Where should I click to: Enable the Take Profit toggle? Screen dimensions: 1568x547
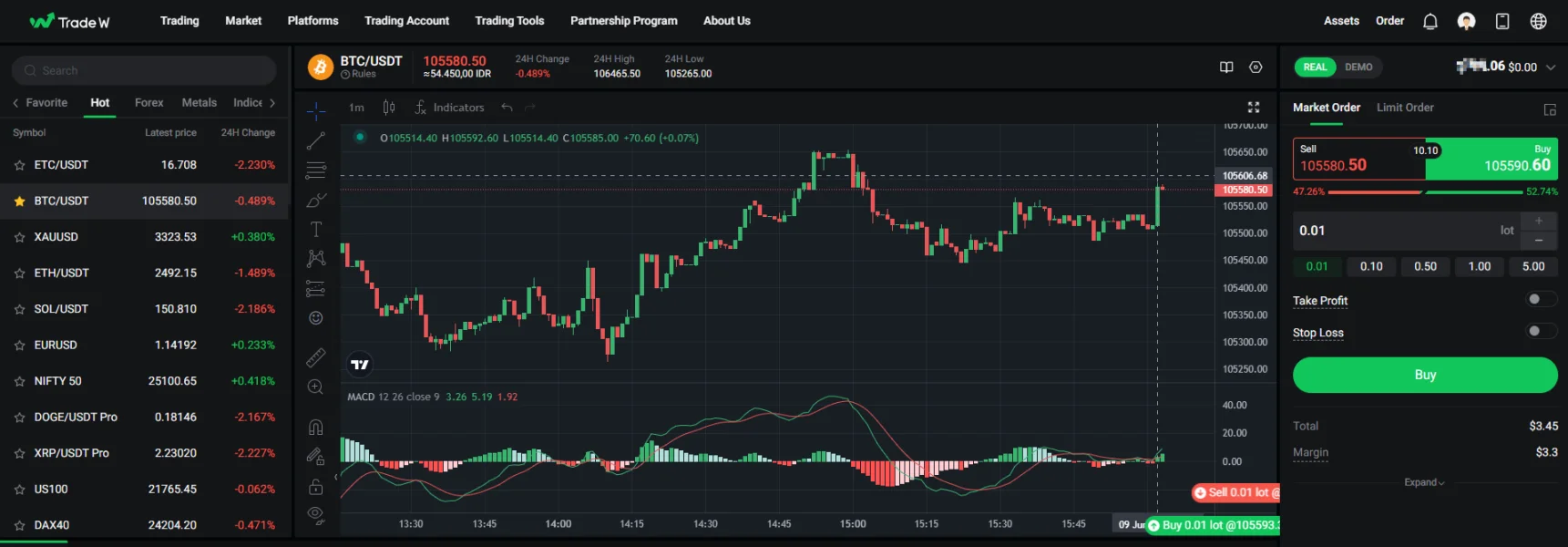[1540, 299]
